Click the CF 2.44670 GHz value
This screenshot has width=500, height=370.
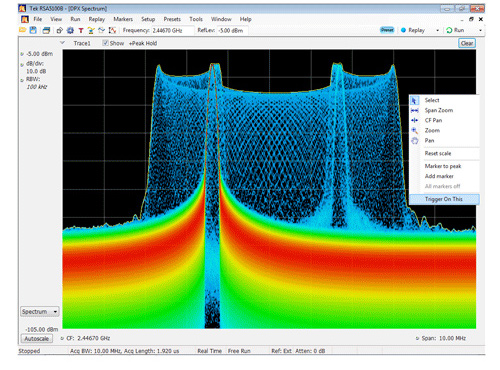[x=94, y=338]
